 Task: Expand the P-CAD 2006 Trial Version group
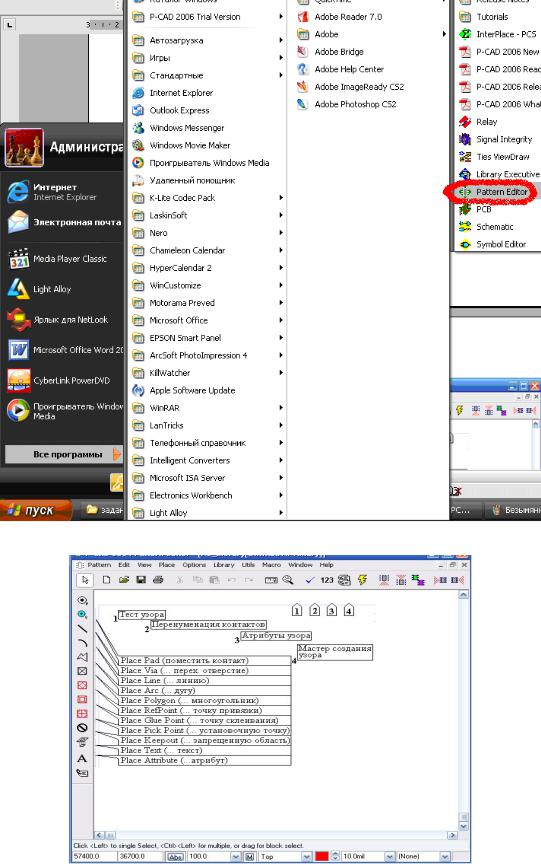pos(208,17)
